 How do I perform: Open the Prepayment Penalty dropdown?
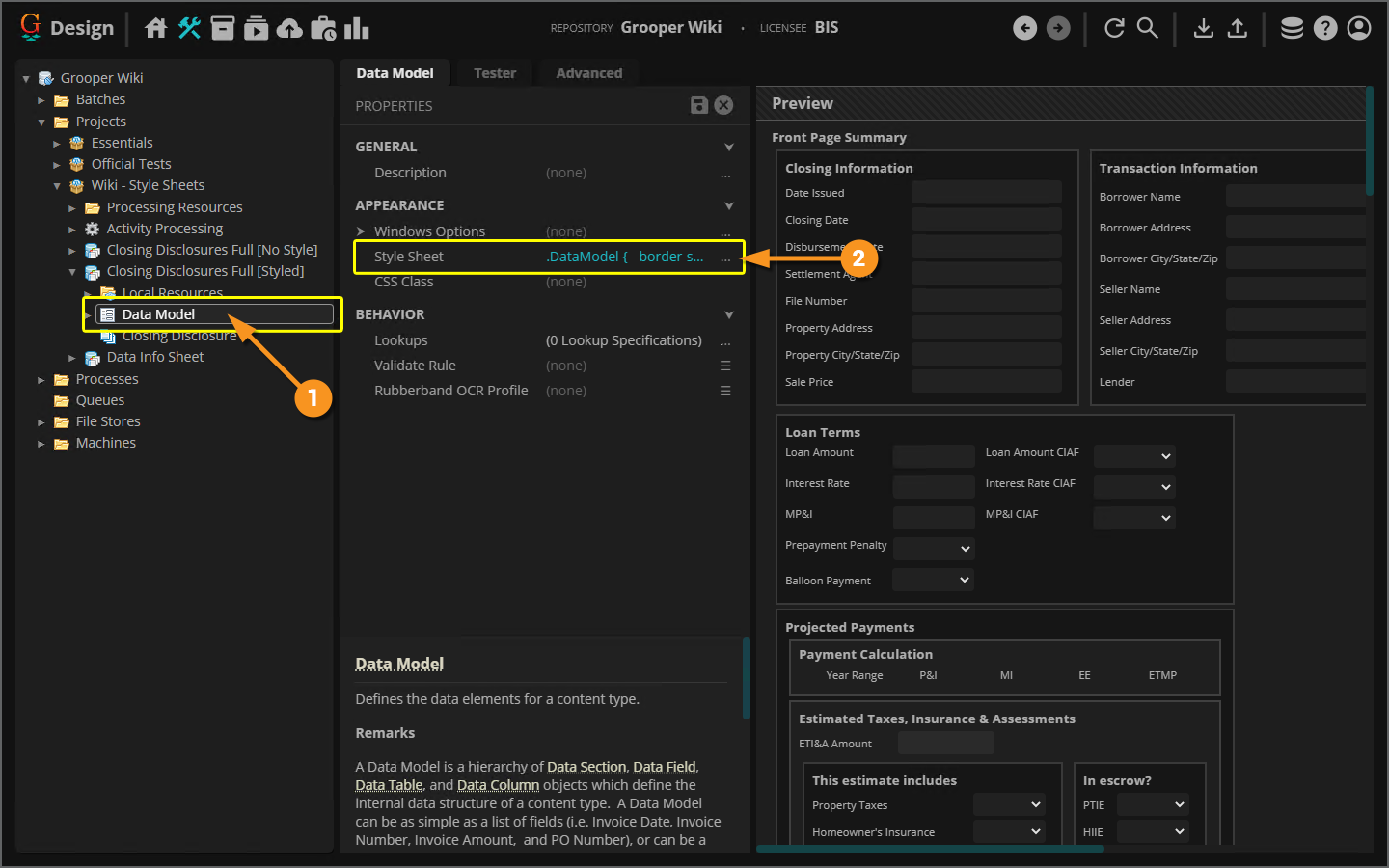click(934, 548)
